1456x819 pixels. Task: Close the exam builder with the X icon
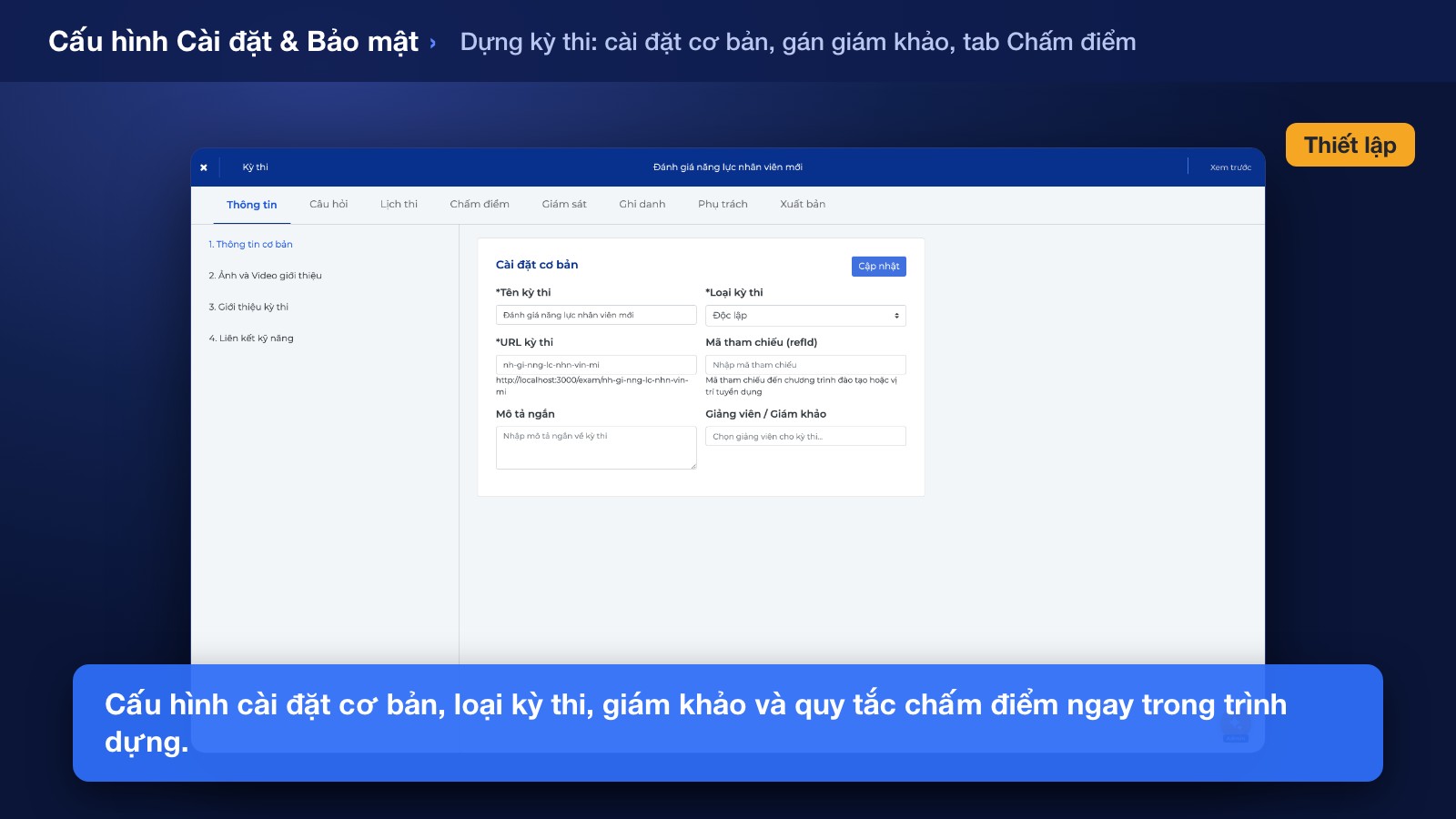coord(204,167)
